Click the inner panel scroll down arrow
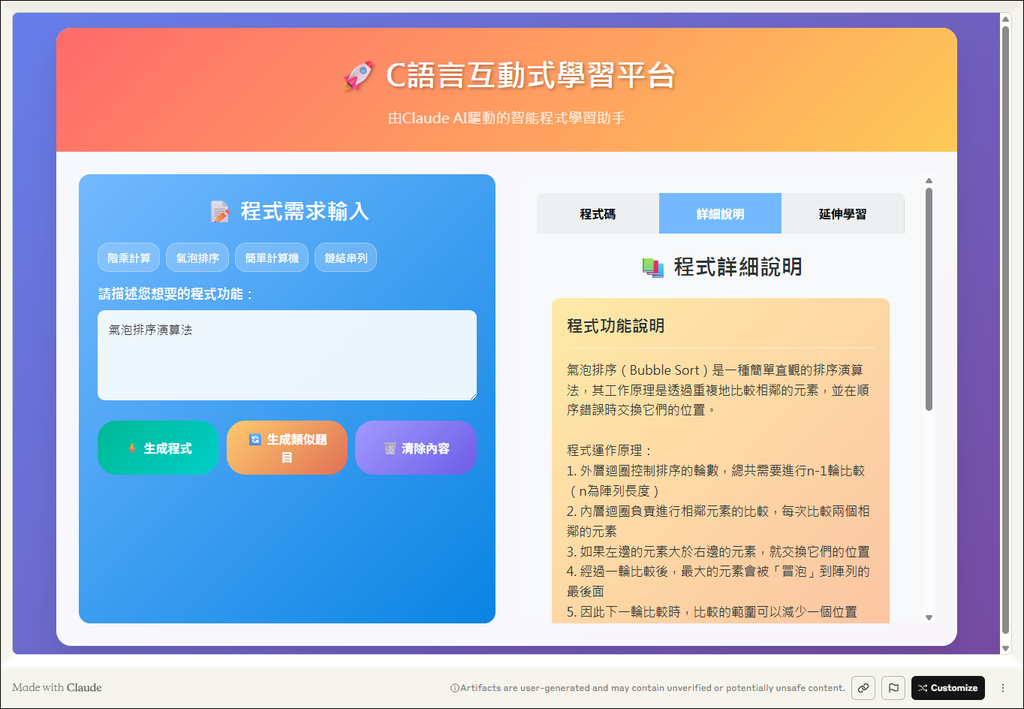Image resolution: width=1024 pixels, height=709 pixels. pyautogui.click(x=929, y=618)
